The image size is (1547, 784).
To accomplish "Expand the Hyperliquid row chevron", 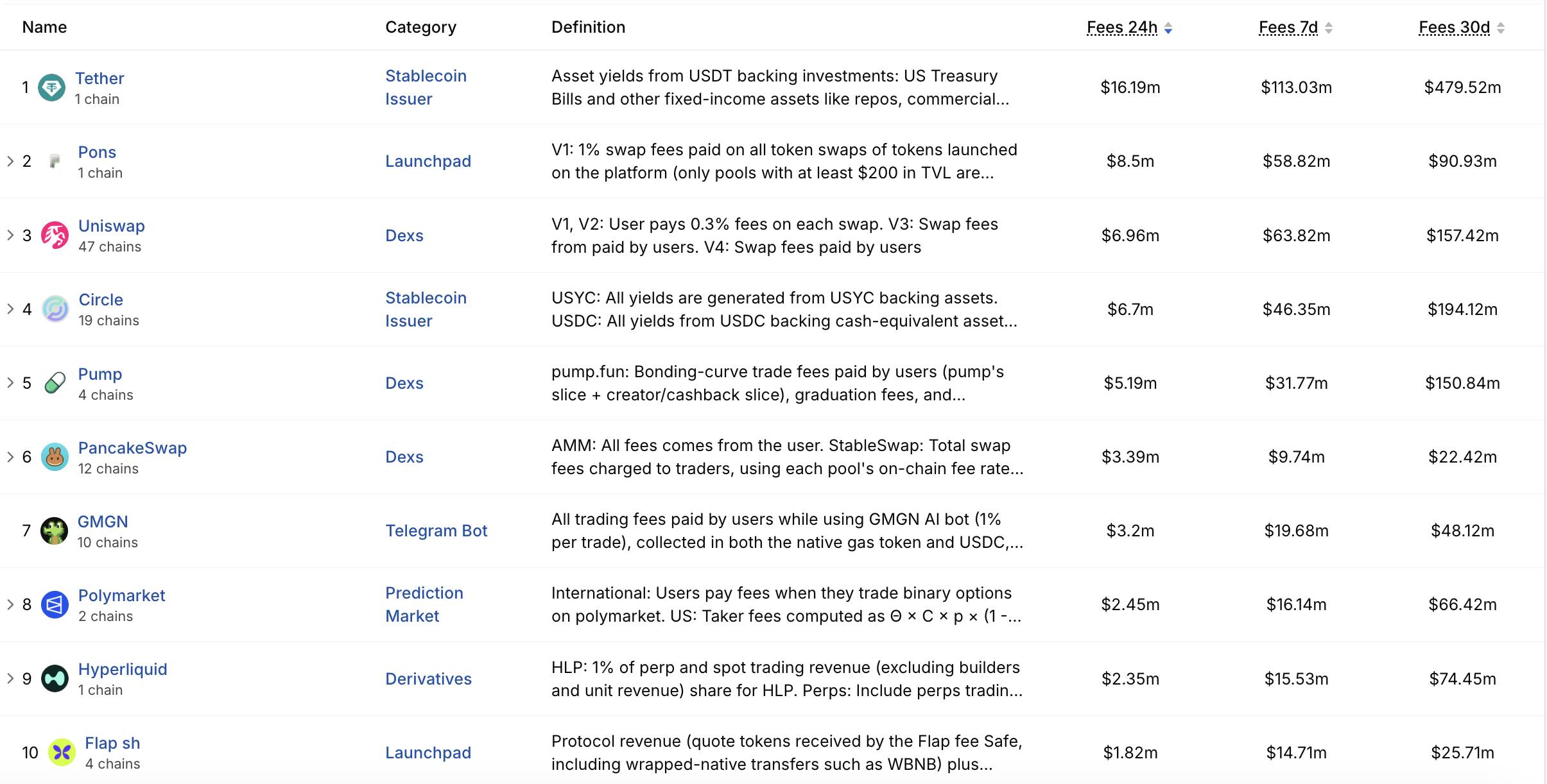I will point(11,679).
